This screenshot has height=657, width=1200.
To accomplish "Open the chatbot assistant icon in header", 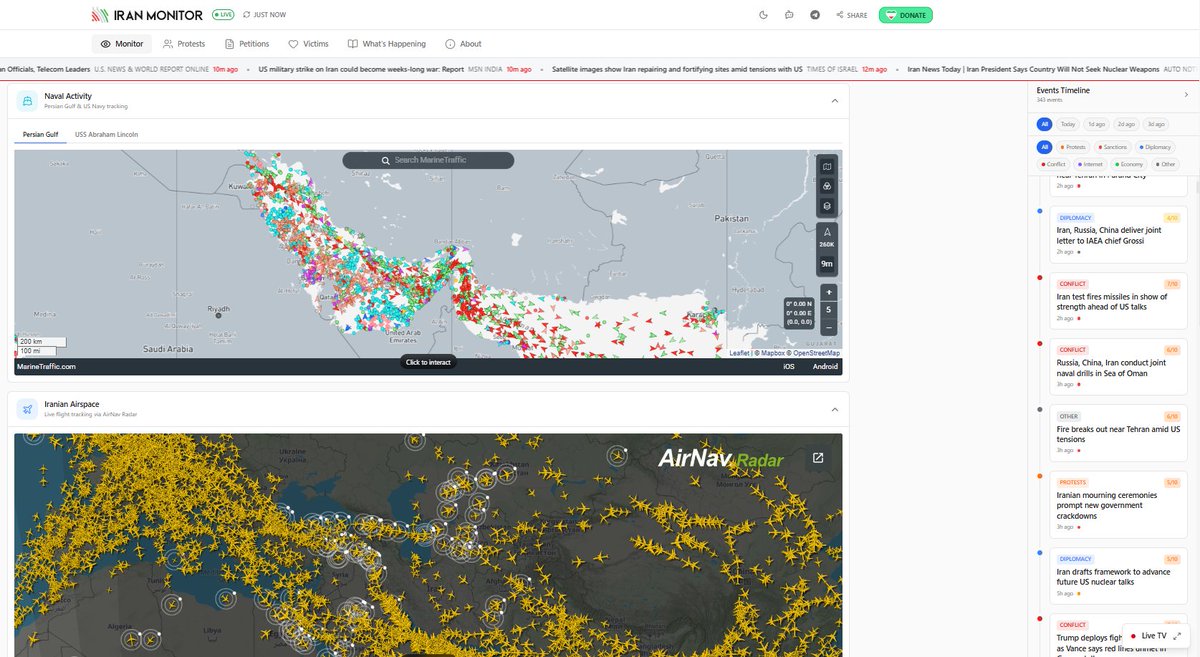I will [x=789, y=15].
